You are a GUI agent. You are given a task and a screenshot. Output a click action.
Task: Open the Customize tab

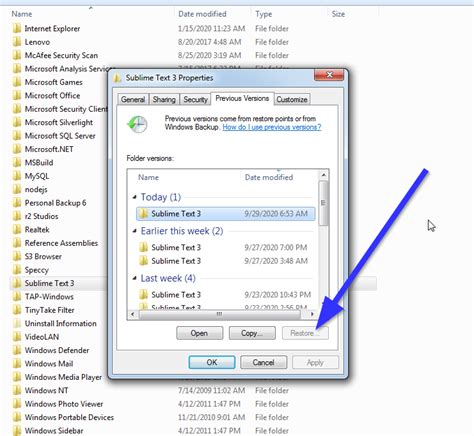click(292, 99)
